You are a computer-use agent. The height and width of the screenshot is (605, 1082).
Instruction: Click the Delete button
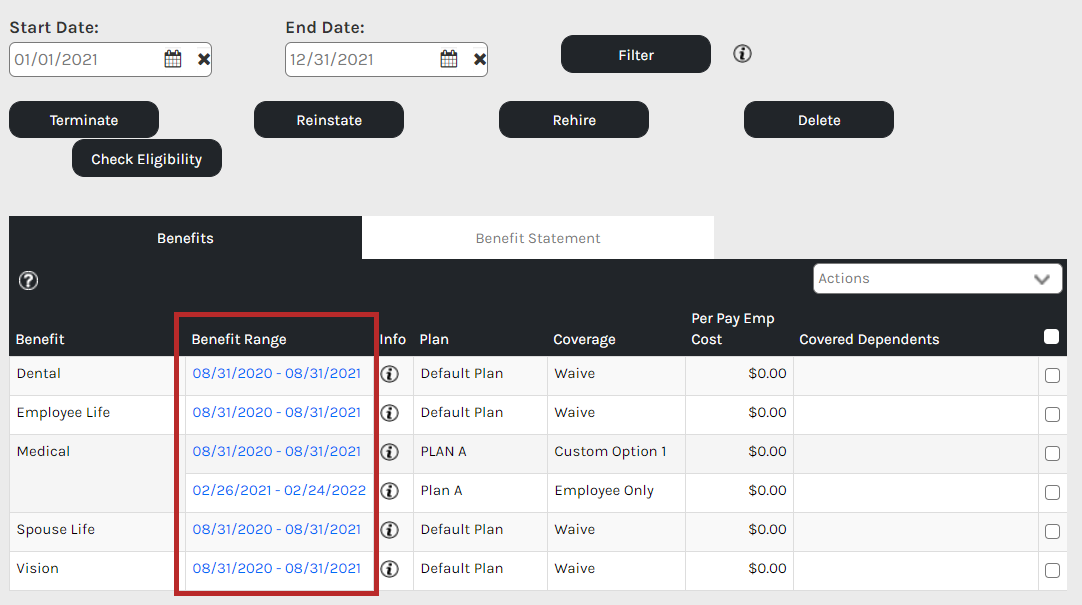[x=819, y=120]
